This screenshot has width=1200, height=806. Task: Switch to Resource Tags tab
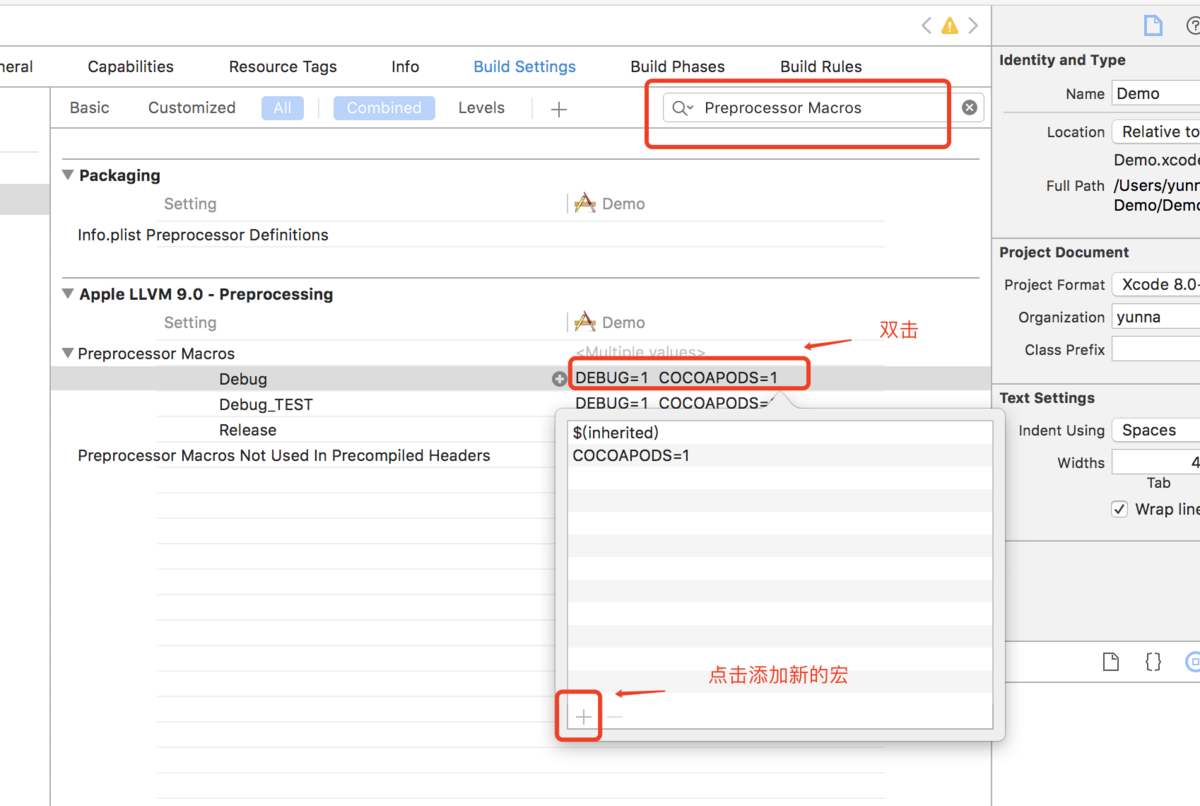coord(283,67)
